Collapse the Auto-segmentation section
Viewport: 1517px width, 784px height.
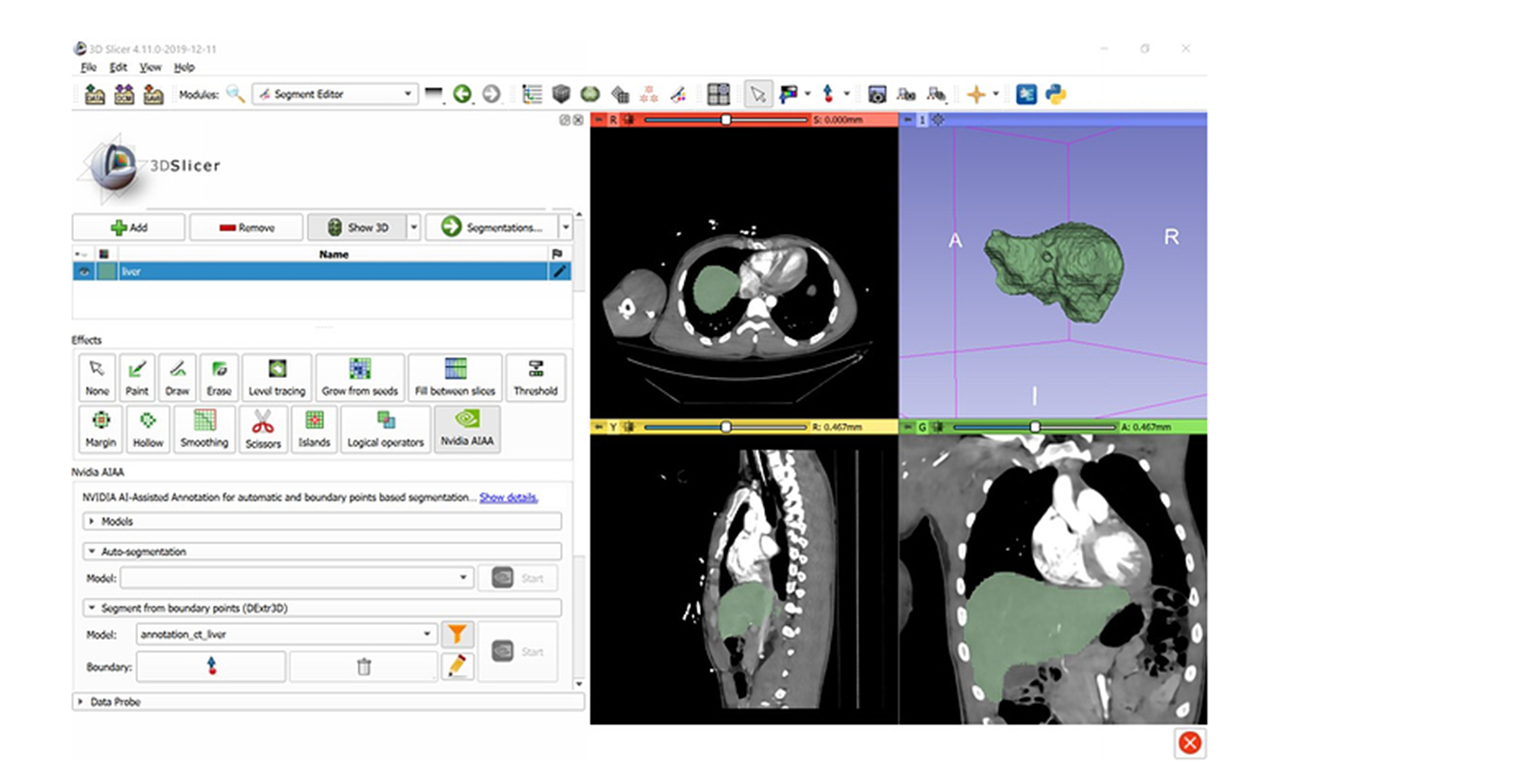click(x=322, y=552)
